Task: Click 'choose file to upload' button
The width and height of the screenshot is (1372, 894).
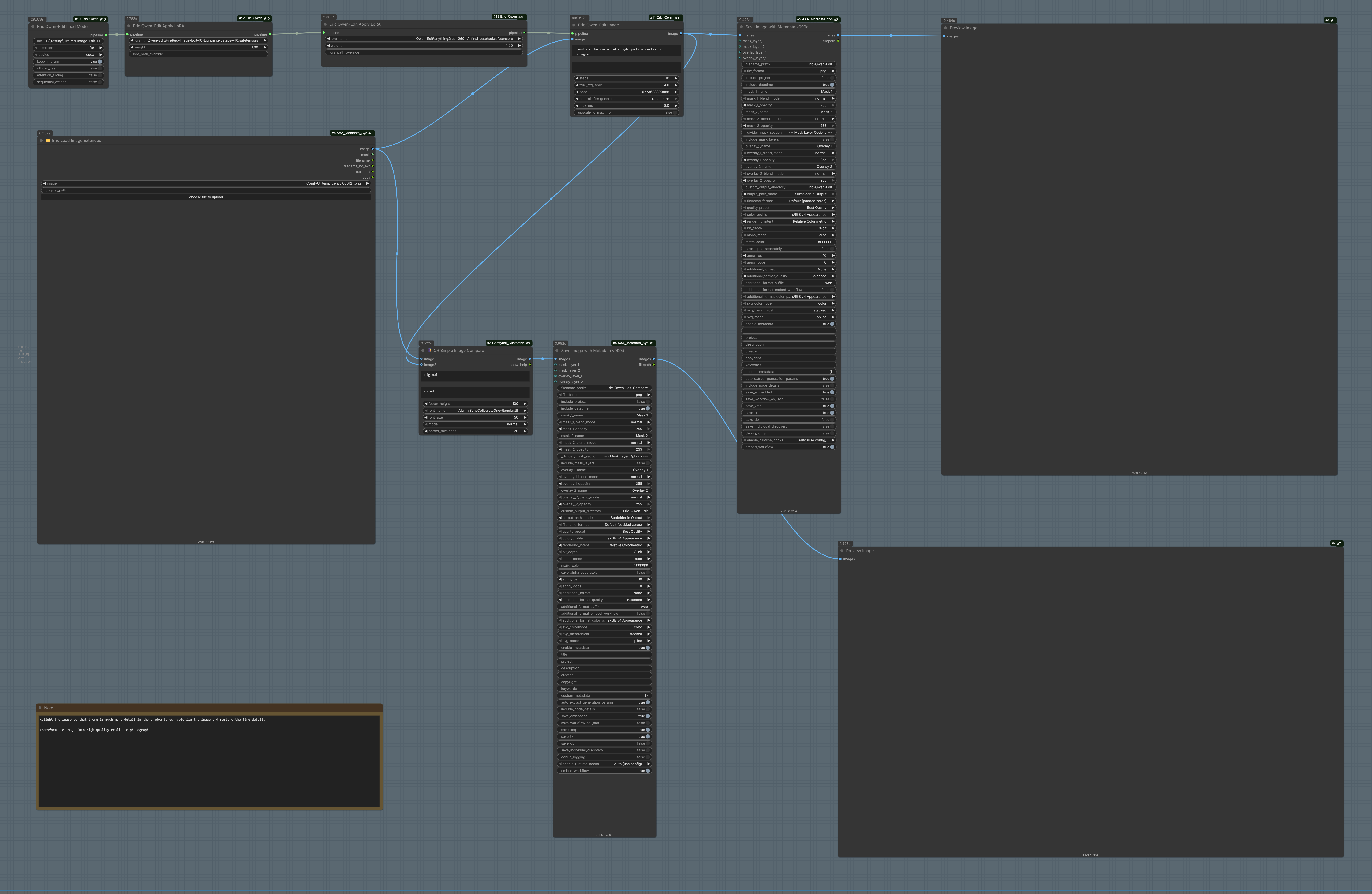Action: (206, 197)
